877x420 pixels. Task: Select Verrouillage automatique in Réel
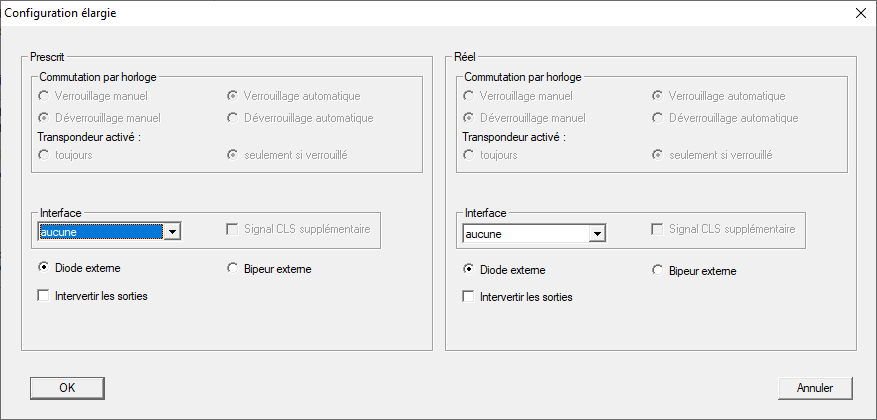coord(658,96)
